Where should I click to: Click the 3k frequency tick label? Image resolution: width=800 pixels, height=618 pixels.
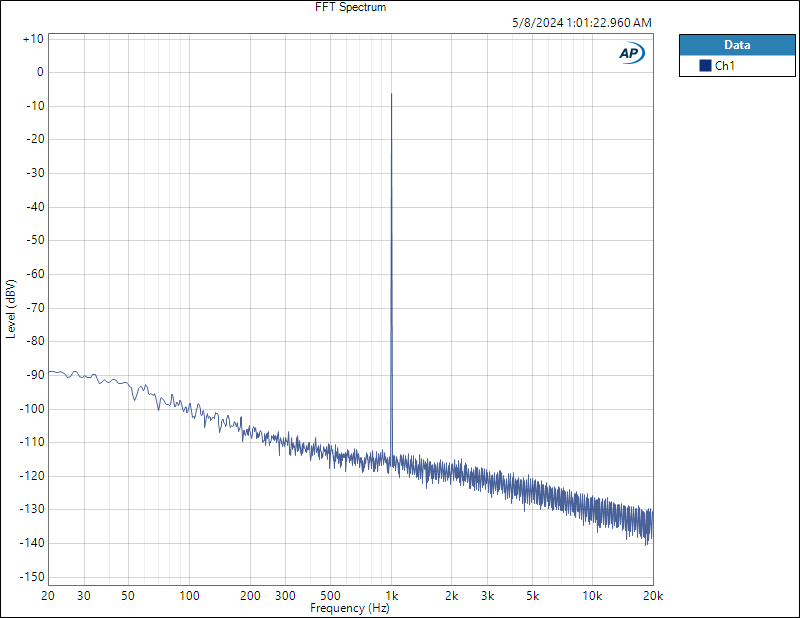[487, 596]
